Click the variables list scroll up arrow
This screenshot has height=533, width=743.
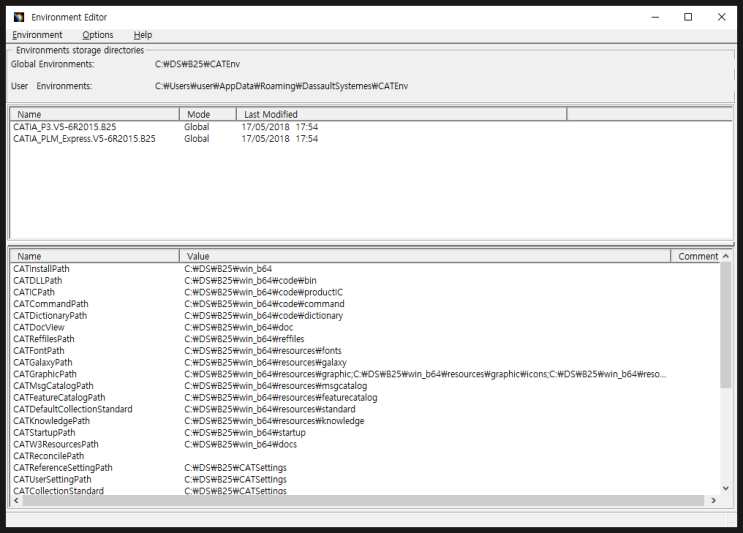point(725,256)
